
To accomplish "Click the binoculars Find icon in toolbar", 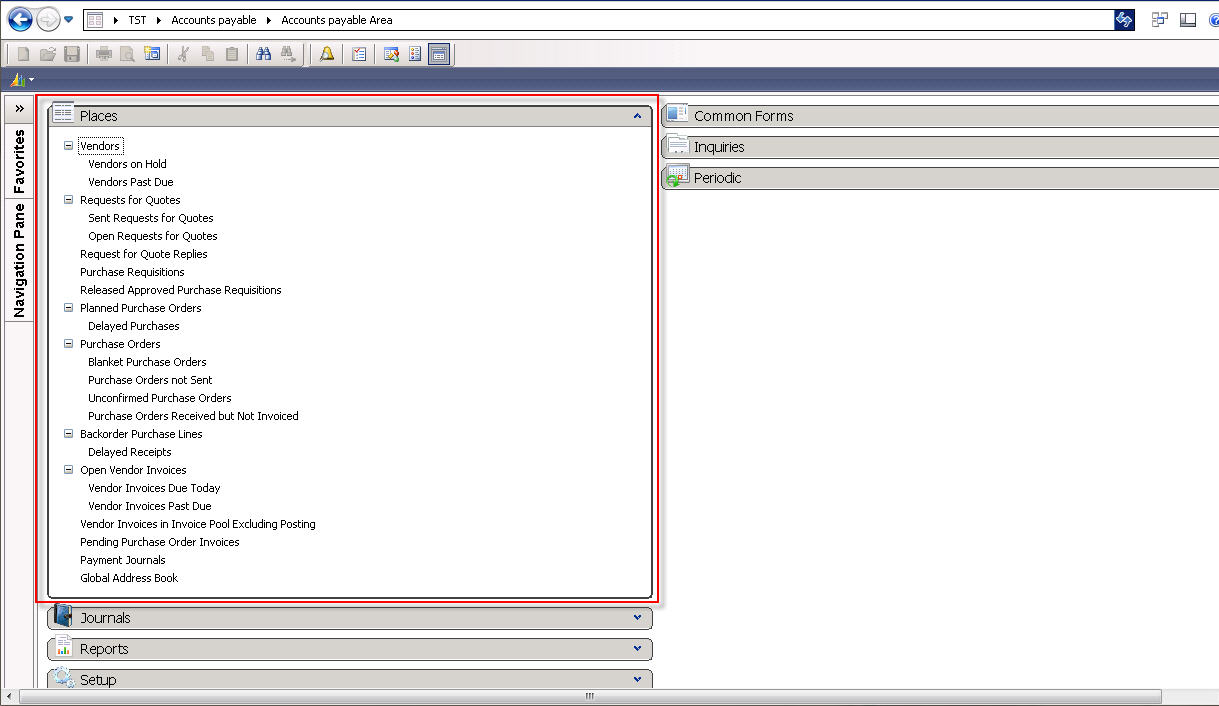I will tap(264, 54).
